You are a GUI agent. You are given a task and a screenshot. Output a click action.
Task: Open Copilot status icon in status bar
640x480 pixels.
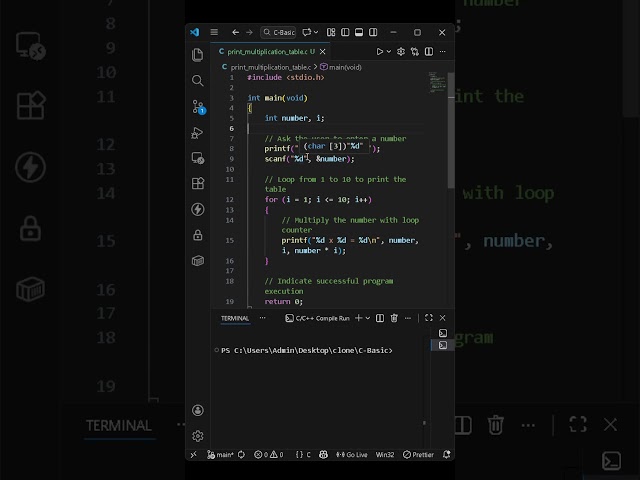323,454
